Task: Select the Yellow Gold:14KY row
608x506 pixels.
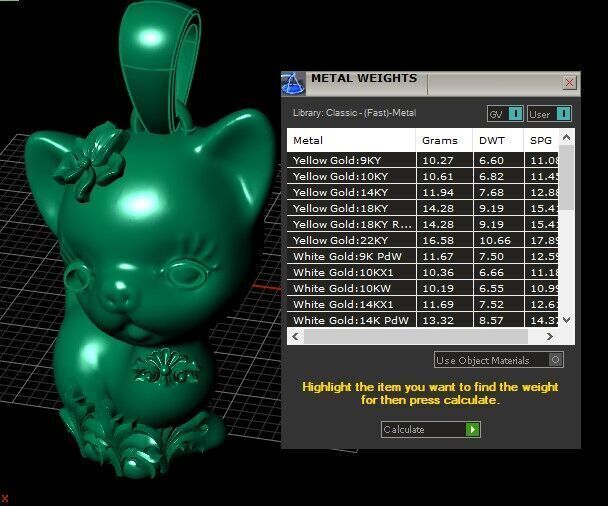Action: tap(422, 192)
